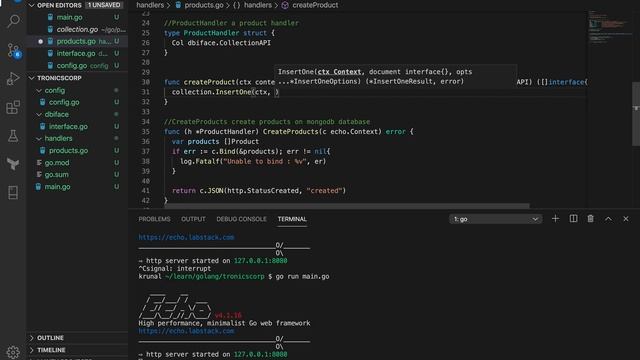The height and width of the screenshot is (360, 640).
Task: Open go.mod file in explorer
Action: (x=57, y=162)
